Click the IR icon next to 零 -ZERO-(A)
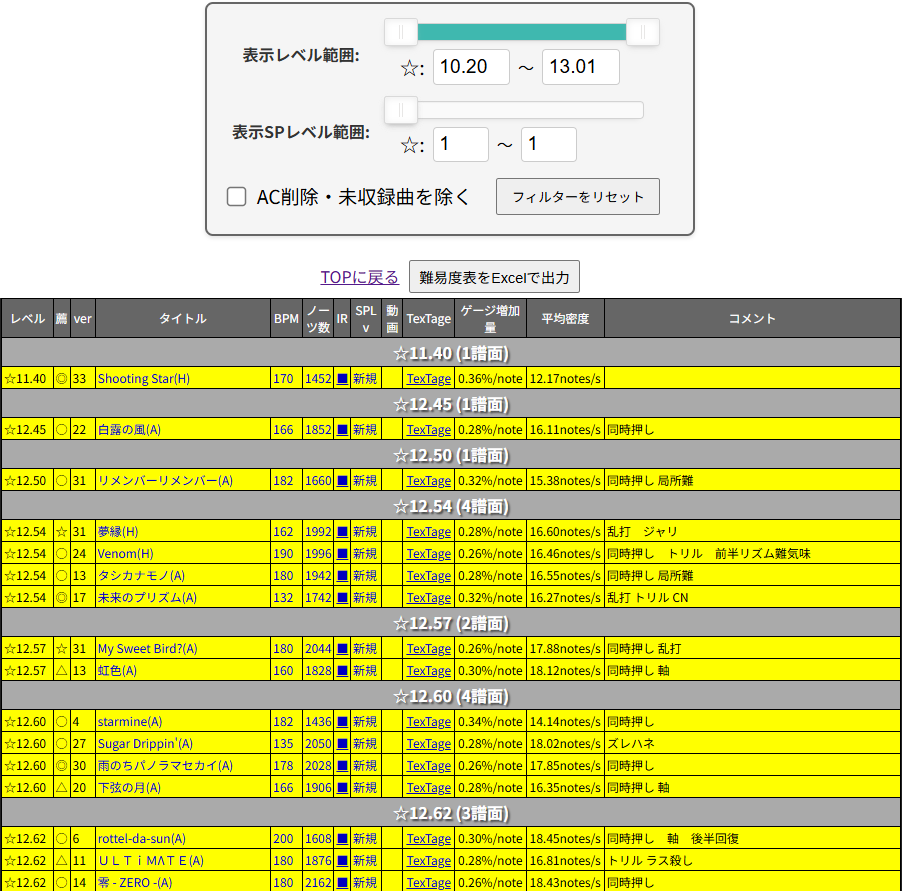This screenshot has width=902, height=891. click(x=341, y=882)
